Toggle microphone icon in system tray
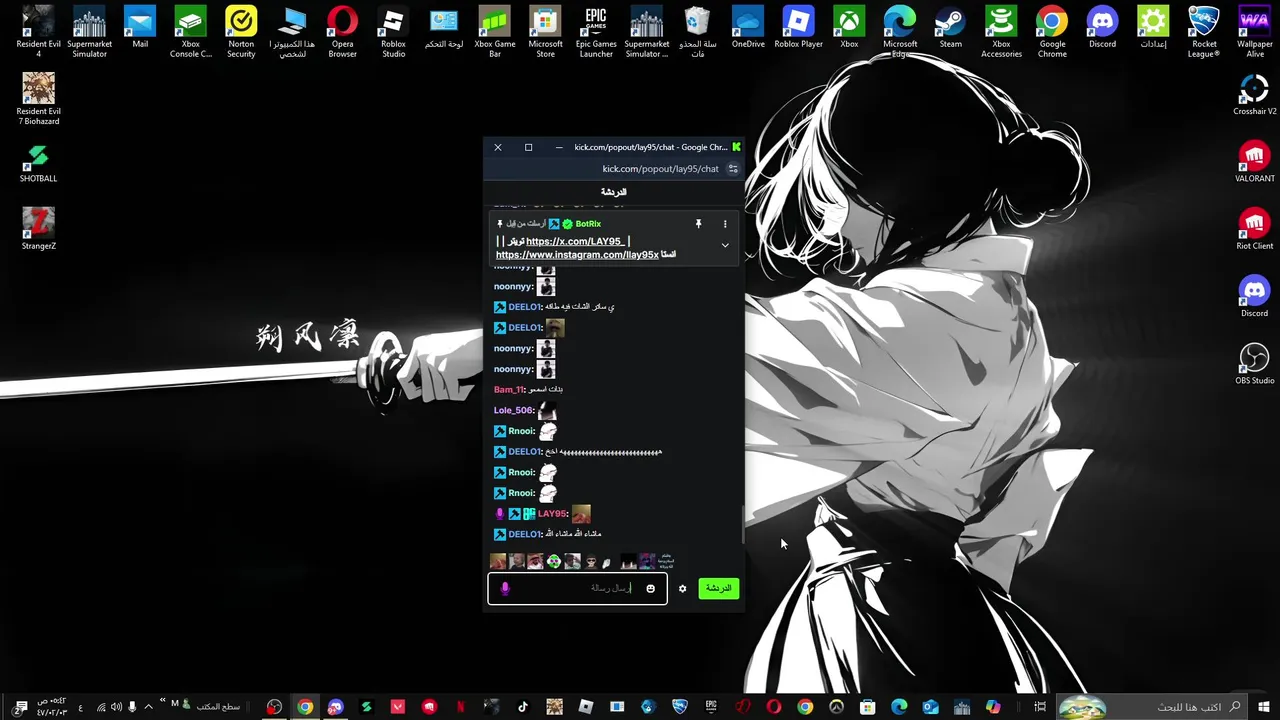The width and height of the screenshot is (1280, 720). [x=132, y=707]
